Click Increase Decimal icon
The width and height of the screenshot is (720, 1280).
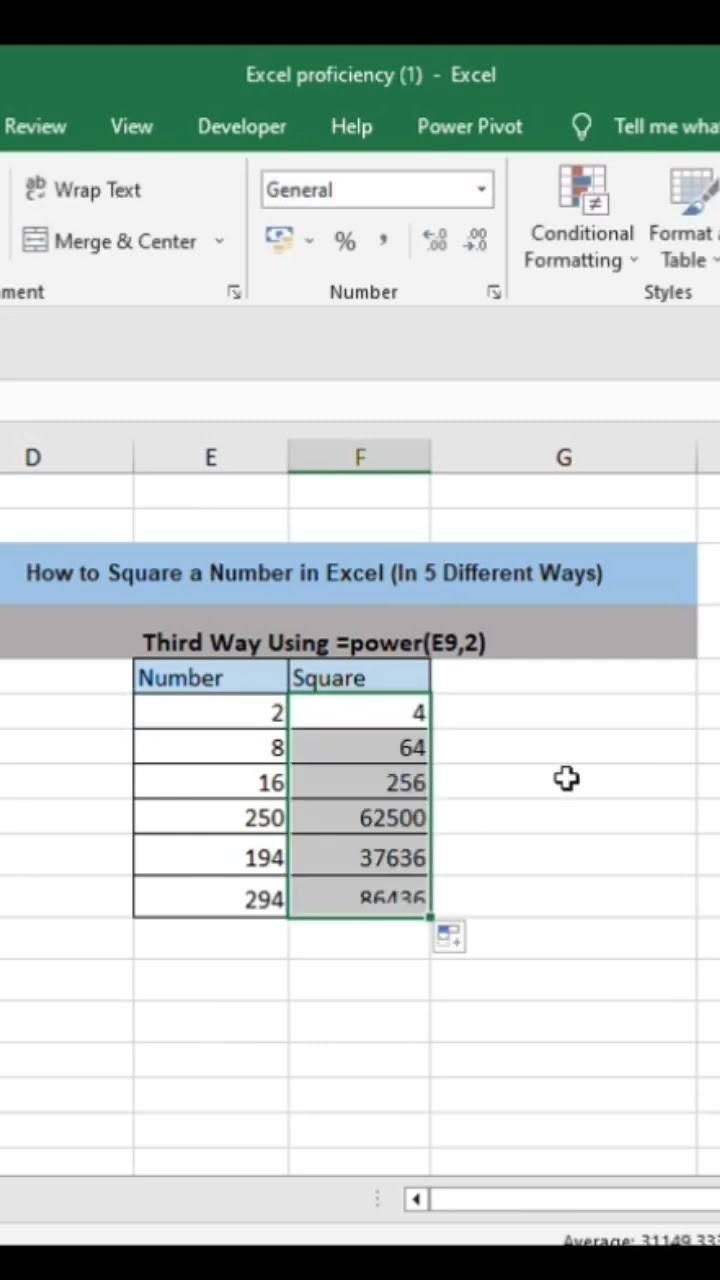tap(435, 240)
